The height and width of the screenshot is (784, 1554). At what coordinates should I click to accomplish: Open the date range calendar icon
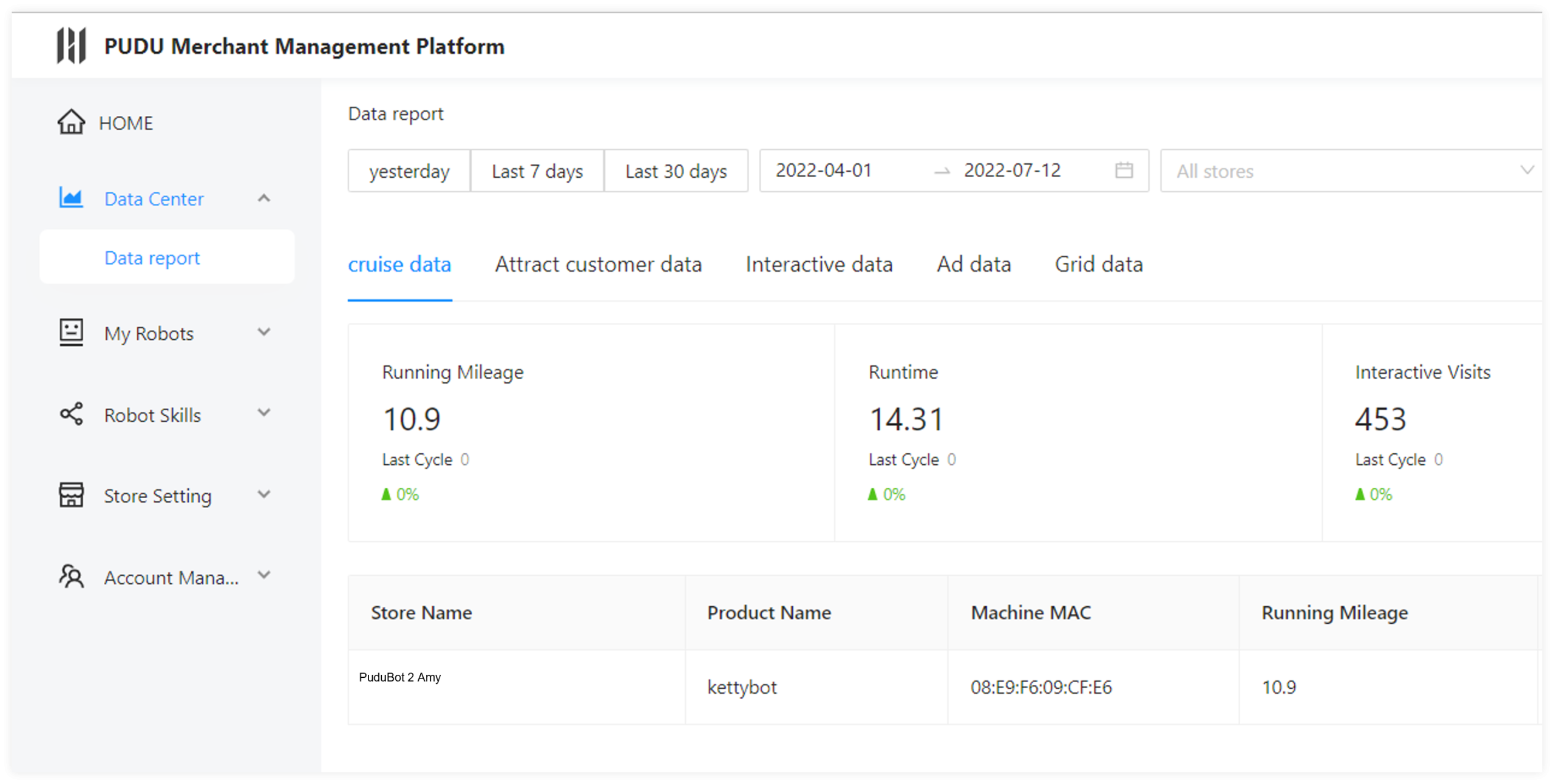tap(1124, 171)
